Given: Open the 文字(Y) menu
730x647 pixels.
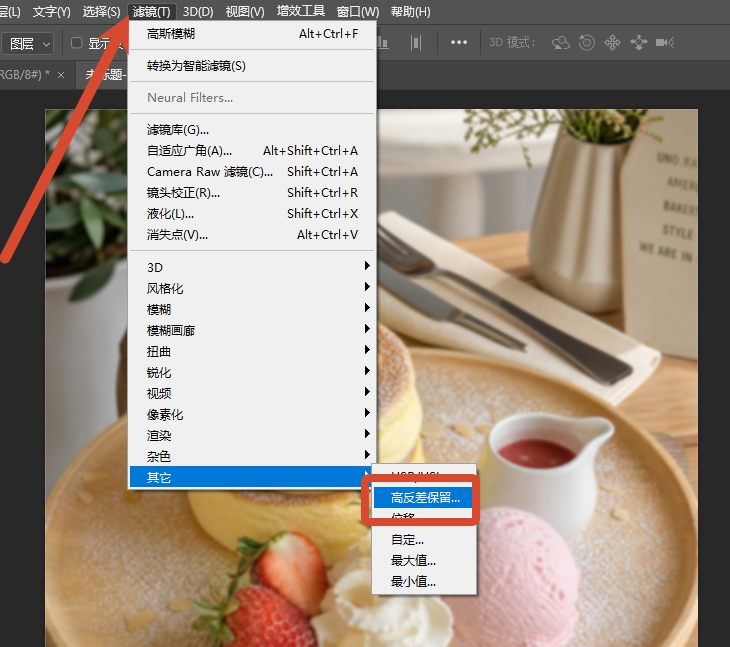Looking at the screenshot, I should point(52,11).
